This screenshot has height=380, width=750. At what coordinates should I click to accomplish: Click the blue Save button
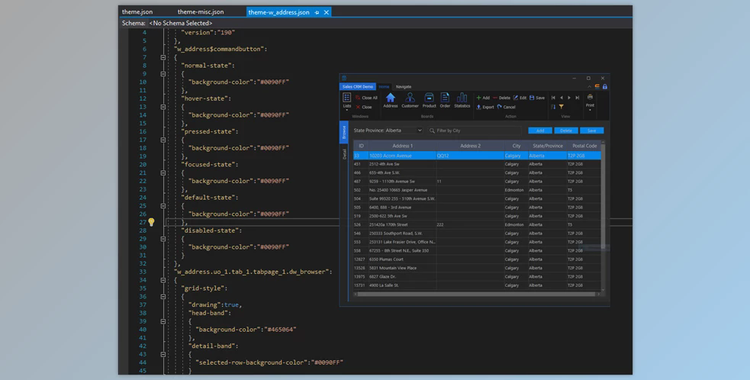click(x=592, y=130)
